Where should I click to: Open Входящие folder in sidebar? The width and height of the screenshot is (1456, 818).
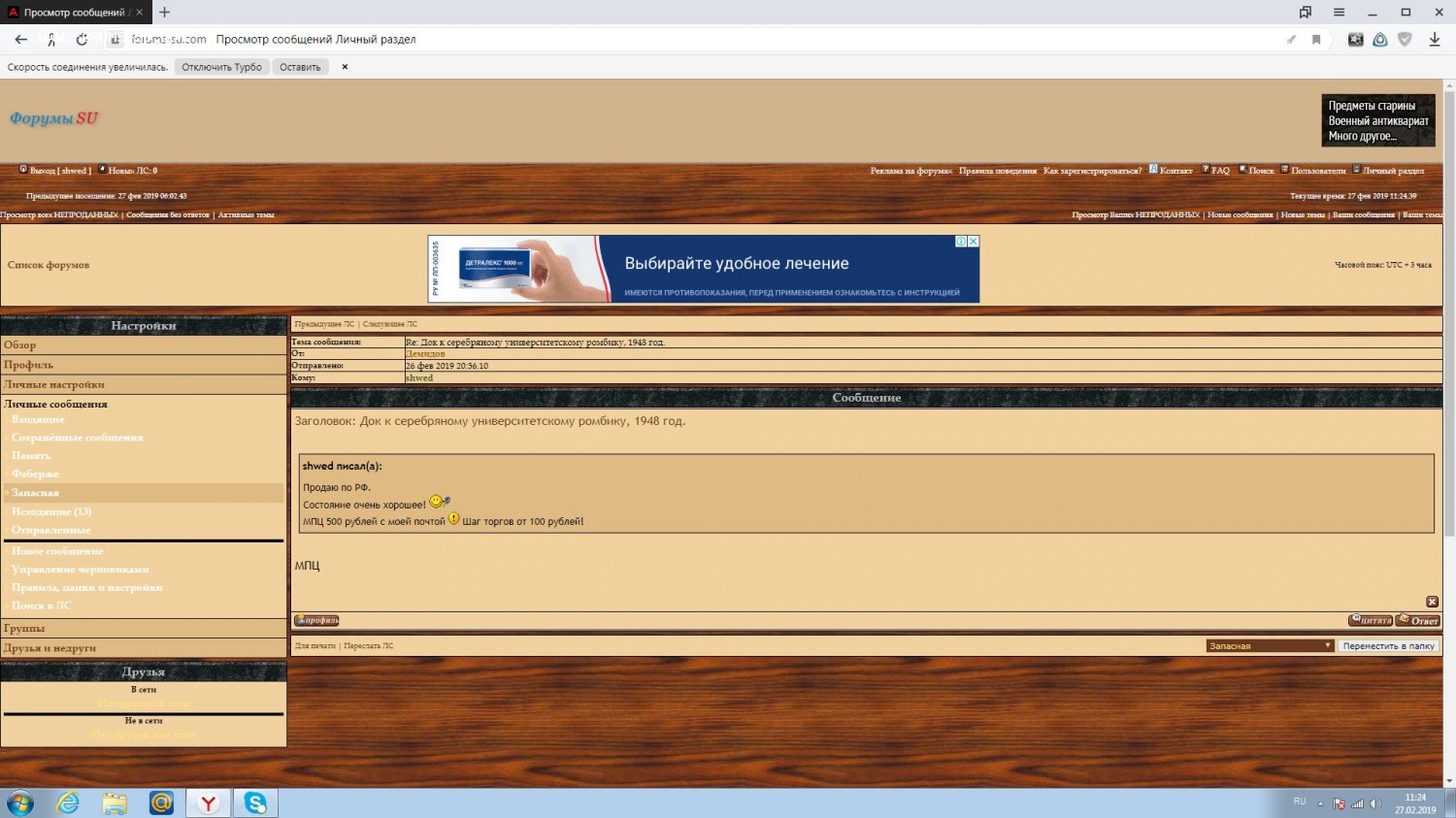point(38,419)
